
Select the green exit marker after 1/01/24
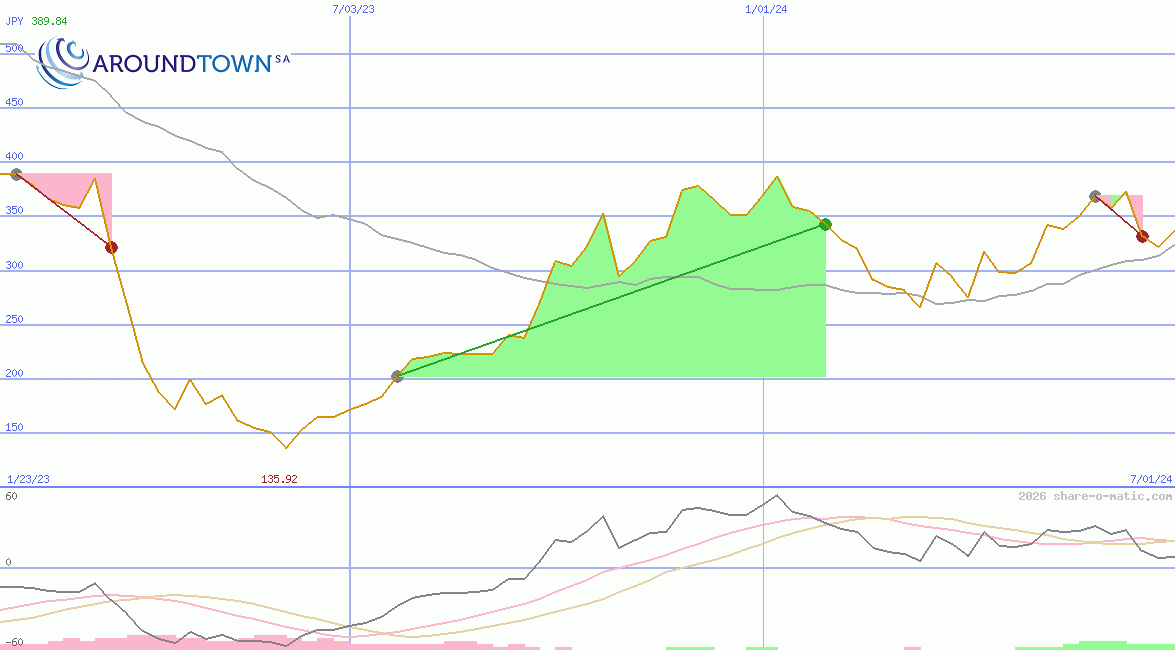(825, 224)
